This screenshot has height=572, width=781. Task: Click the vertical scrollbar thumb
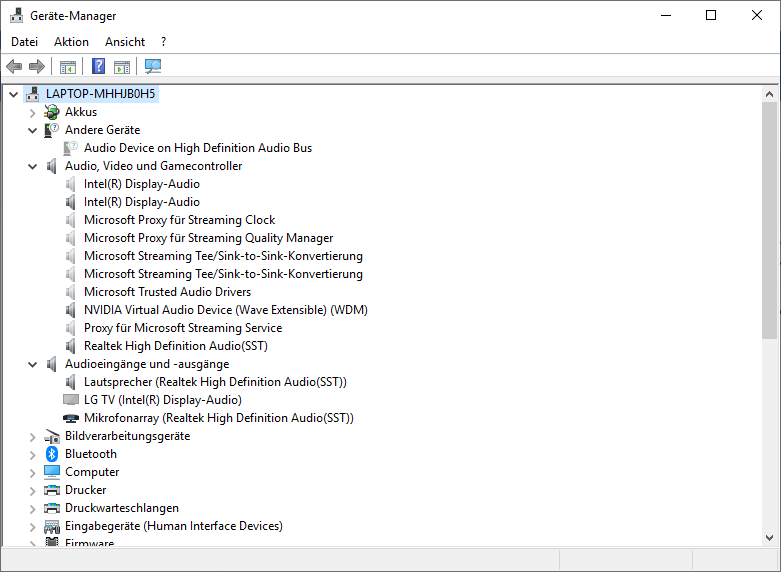click(769, 220)
